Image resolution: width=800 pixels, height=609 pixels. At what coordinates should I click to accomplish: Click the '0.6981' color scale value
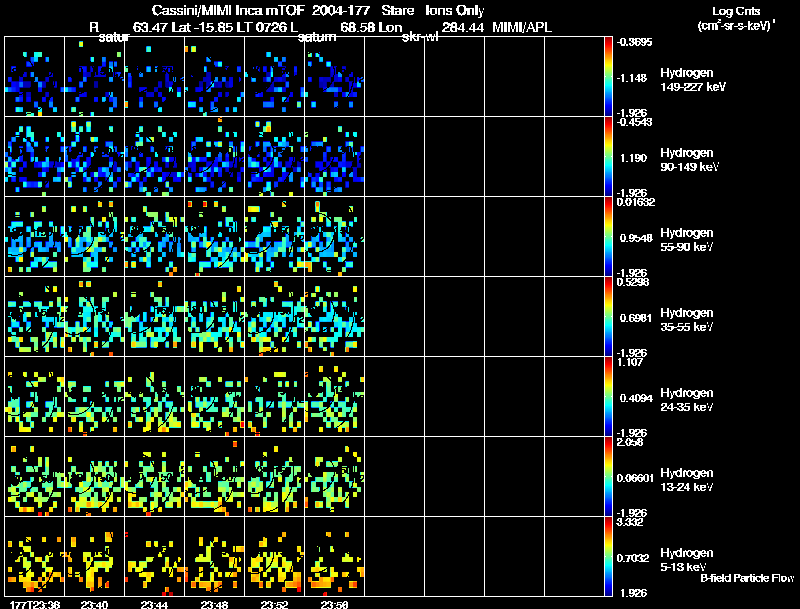click(x=636, y=318)
